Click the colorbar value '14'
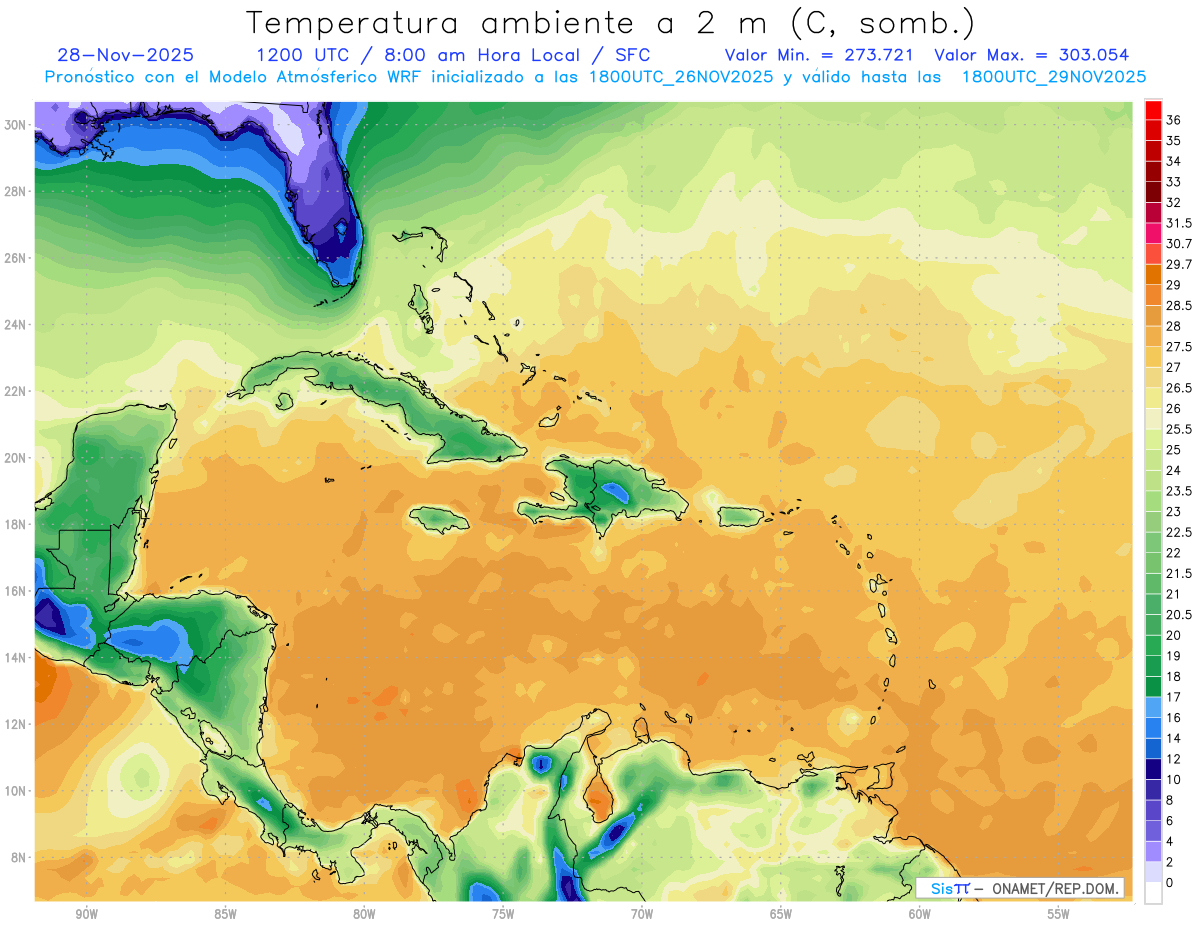1200x927 pixels. point(1173,738)
